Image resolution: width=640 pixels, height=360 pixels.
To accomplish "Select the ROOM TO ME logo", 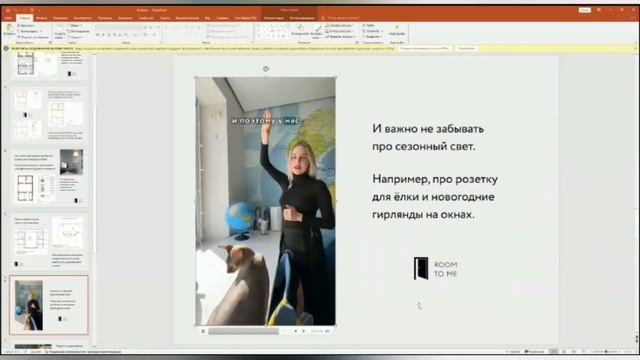I will point(435,269).
